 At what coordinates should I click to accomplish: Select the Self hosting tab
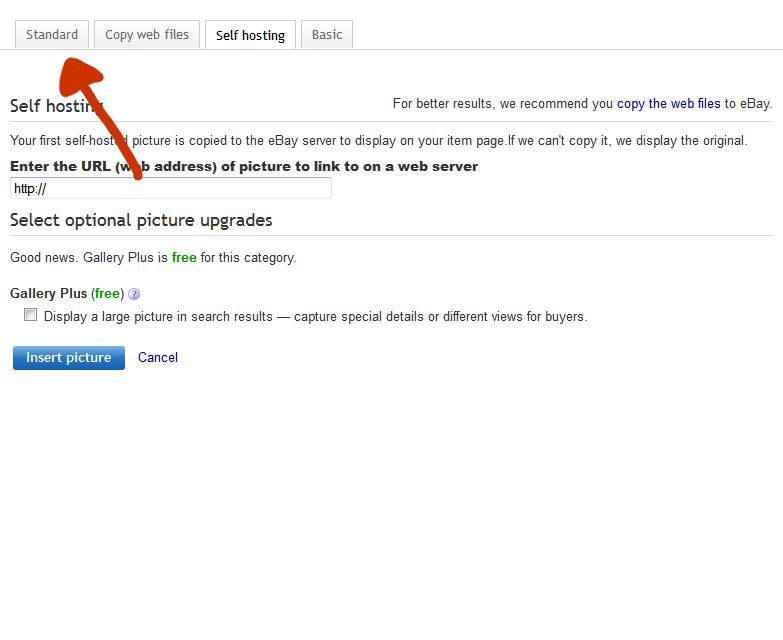pos(250,35)
